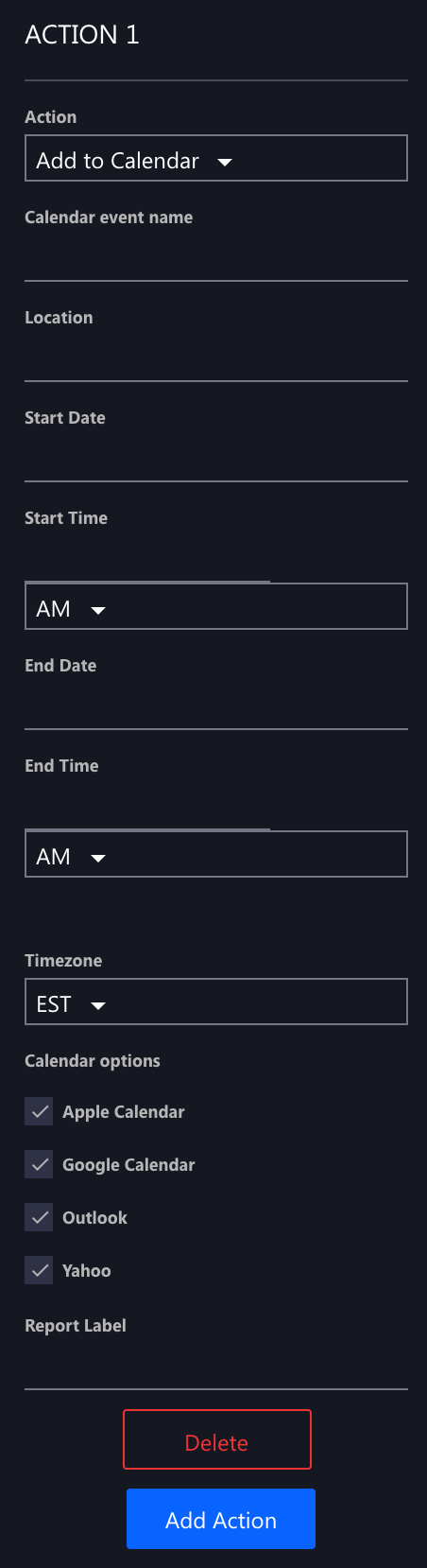Click the End Time AM dropdown arrow

tap(98, 858)
